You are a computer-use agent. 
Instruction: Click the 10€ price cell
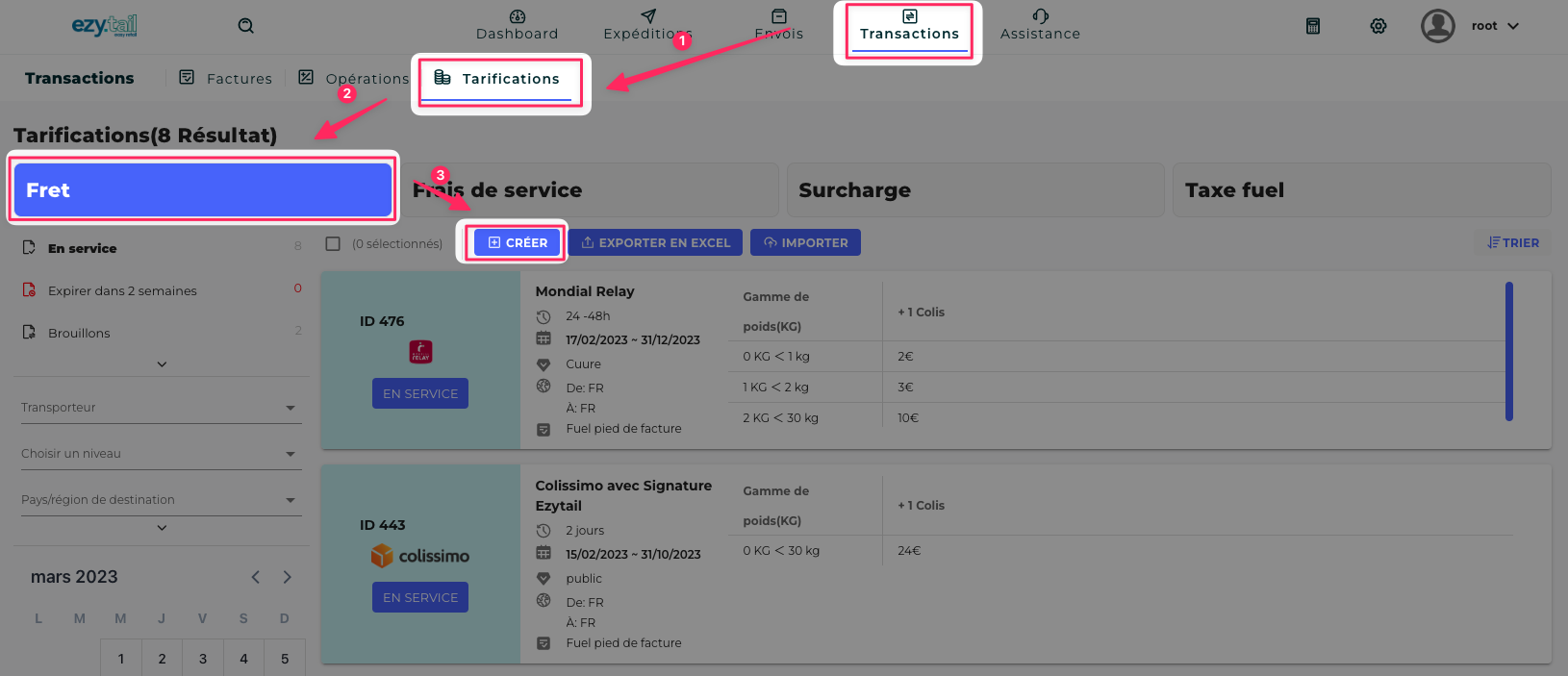(x=908, y=417)
